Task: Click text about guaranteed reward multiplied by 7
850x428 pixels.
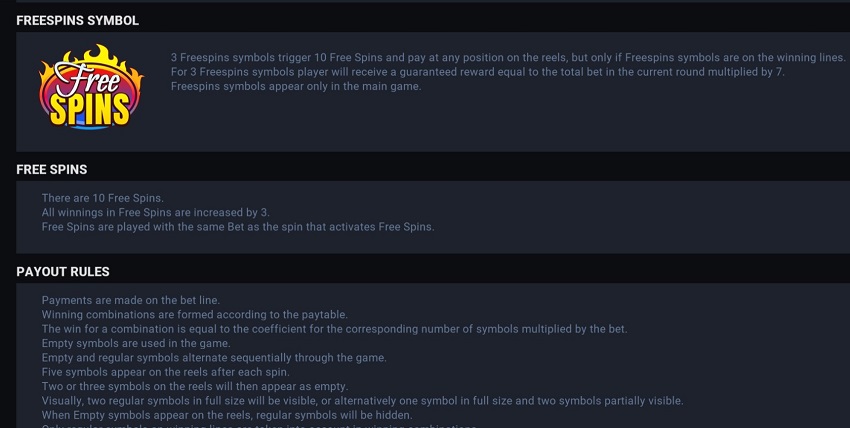Action: (478, 72)
